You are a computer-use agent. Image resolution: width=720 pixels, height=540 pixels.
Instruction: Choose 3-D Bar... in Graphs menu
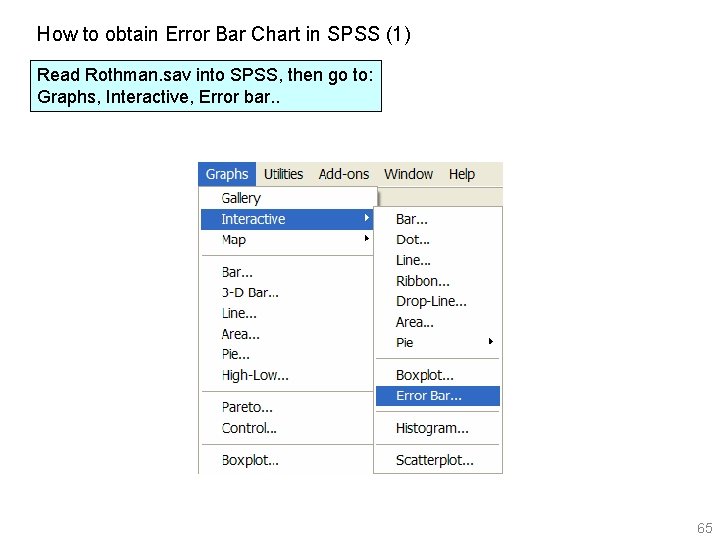click(287, 293)
